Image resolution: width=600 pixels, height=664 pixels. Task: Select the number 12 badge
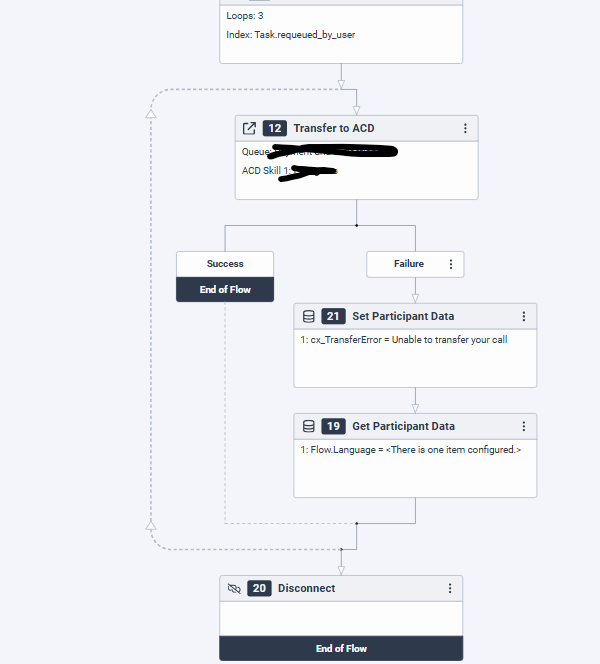(274, 128)
